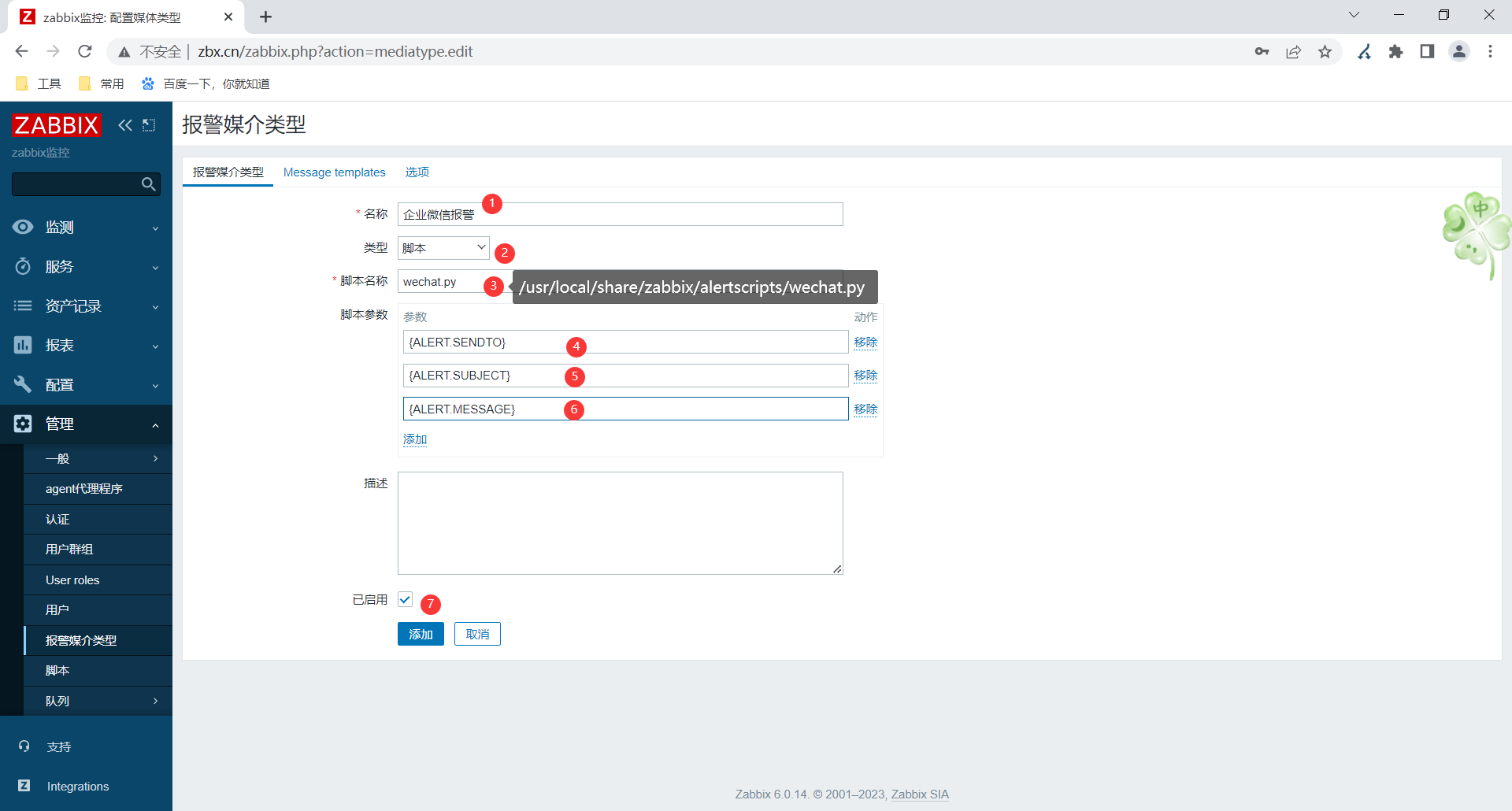
Task: Click the {ALERT.SENDTO} parameter field
Action: (x=626, y=343)
